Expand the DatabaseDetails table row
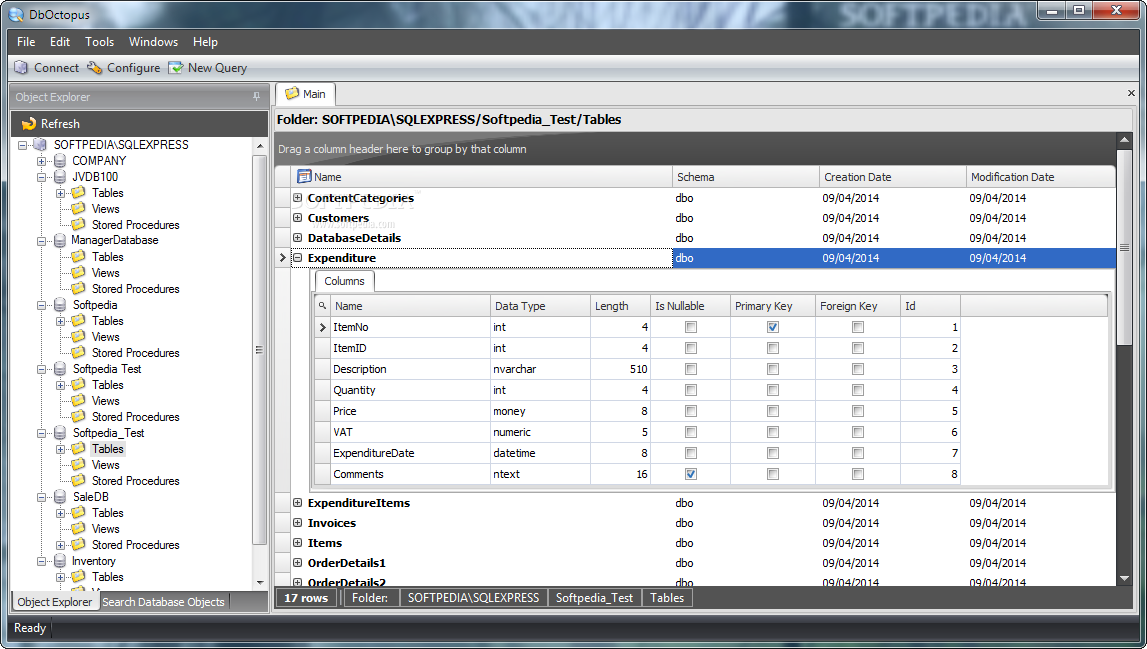1147x649 pixels. [298, 238]
